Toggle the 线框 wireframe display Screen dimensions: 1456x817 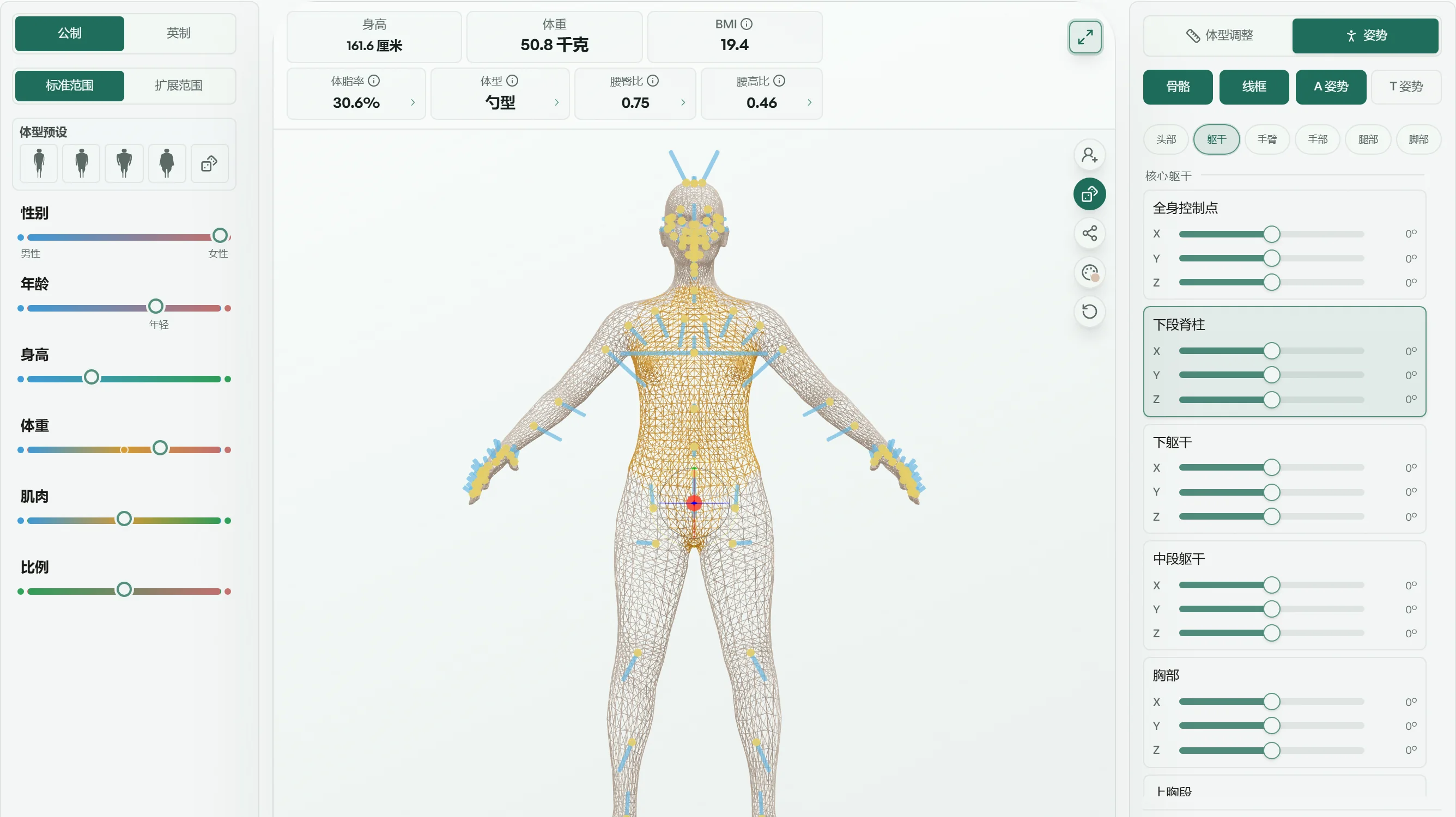click(1254, 87)
